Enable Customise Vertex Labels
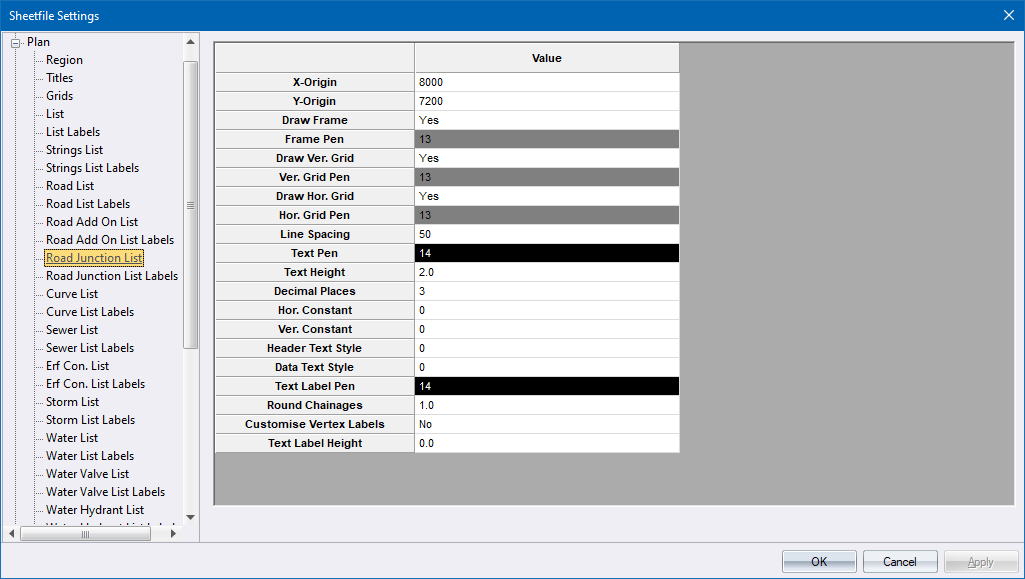Screen dimensions: 1025x579 click(546, 424)
